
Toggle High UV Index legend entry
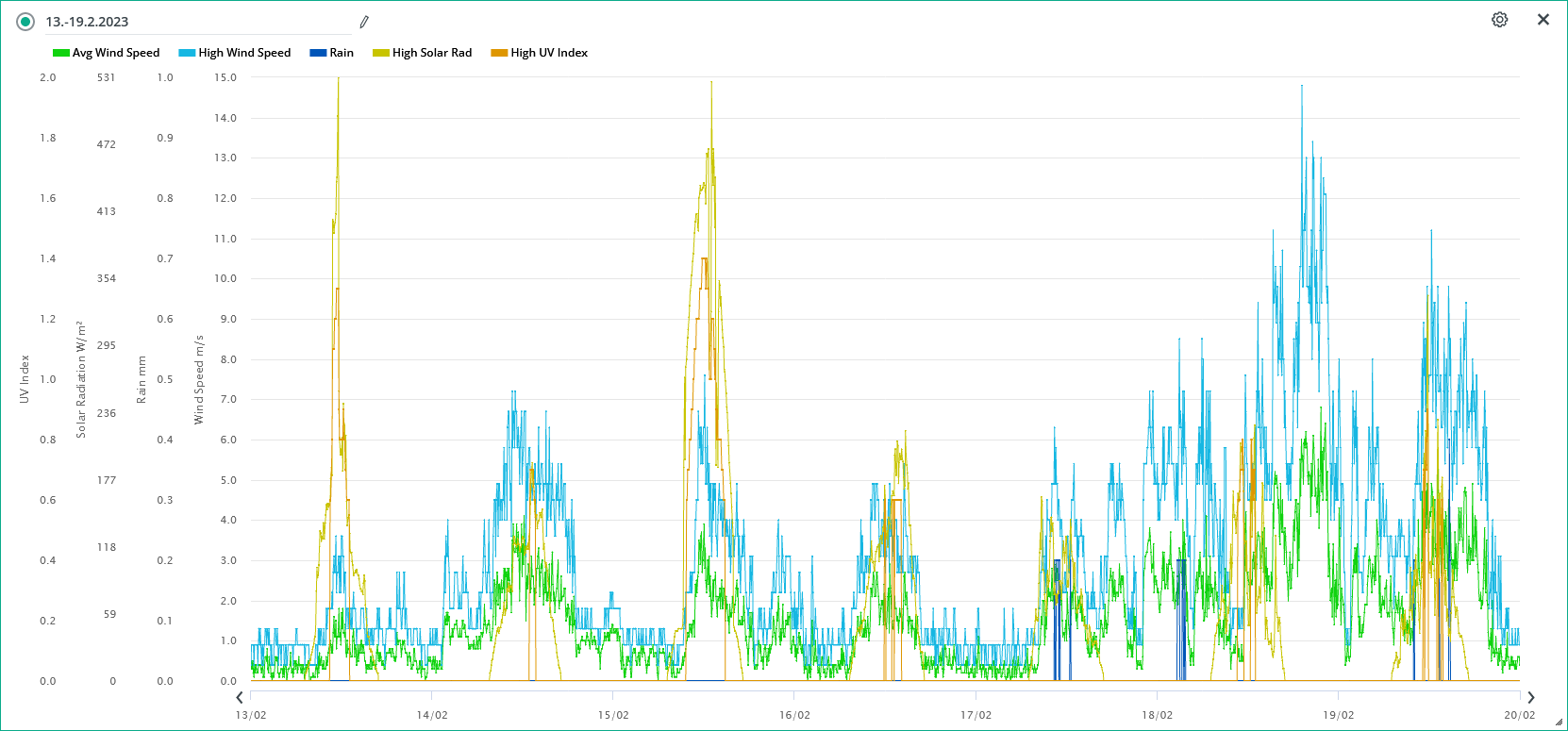click(549, 53)
